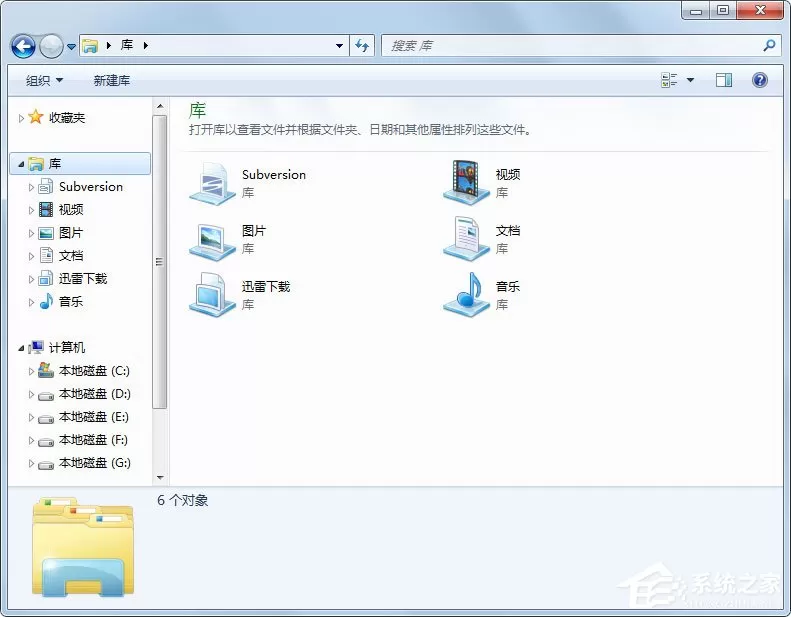Click the navigation pane scrollbar down arrow

(160, 477)
